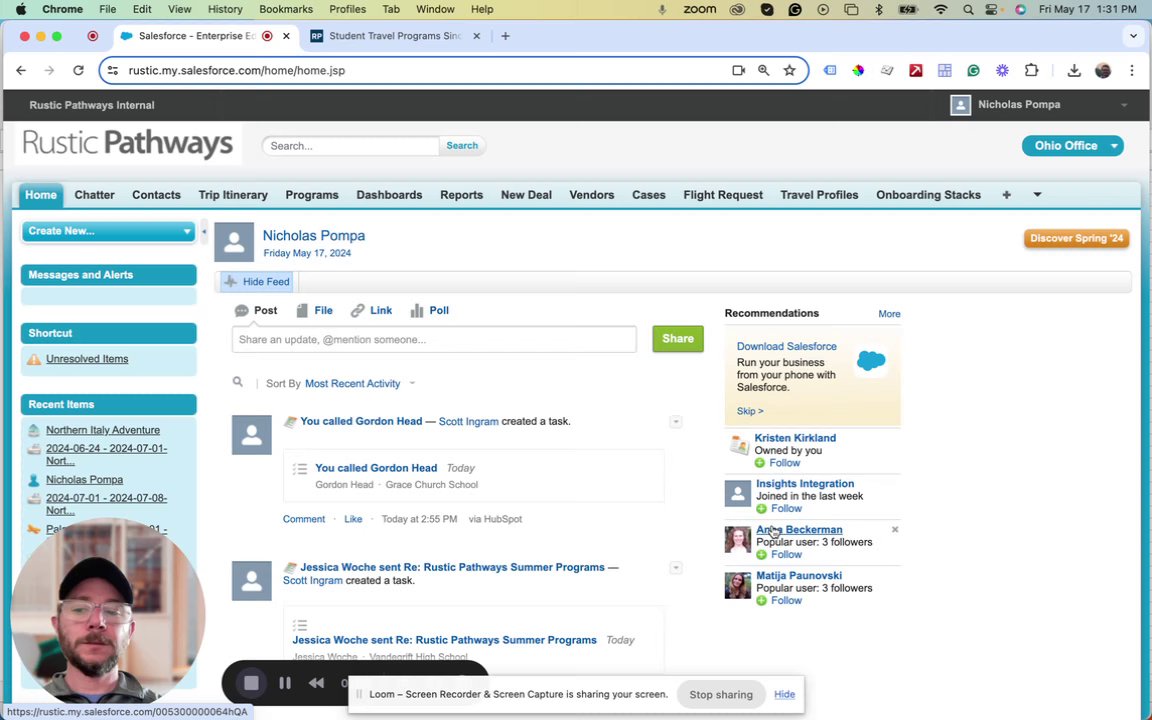Collapse the sidebar with the arrow handle

click(x=204, y=231)
